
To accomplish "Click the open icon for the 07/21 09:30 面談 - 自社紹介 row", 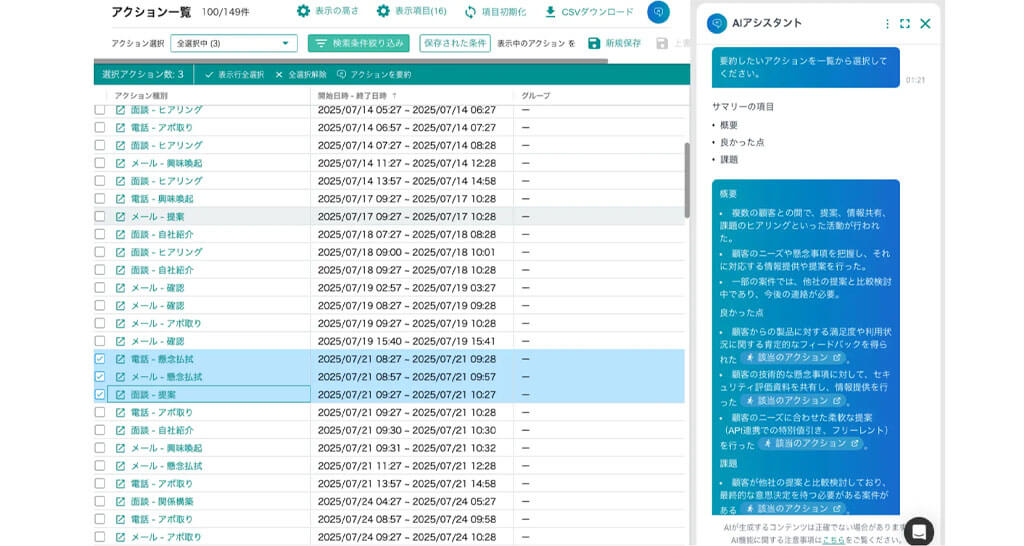I will 120,430.
